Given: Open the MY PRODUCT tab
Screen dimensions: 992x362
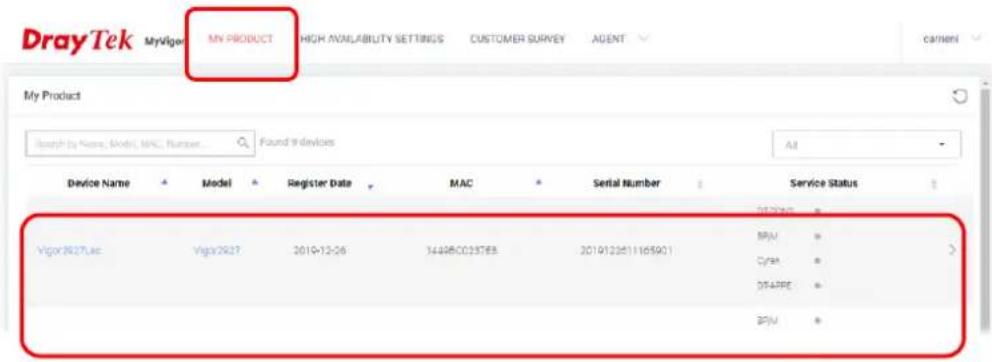Looking at the screenshot, I should (240, 39).
